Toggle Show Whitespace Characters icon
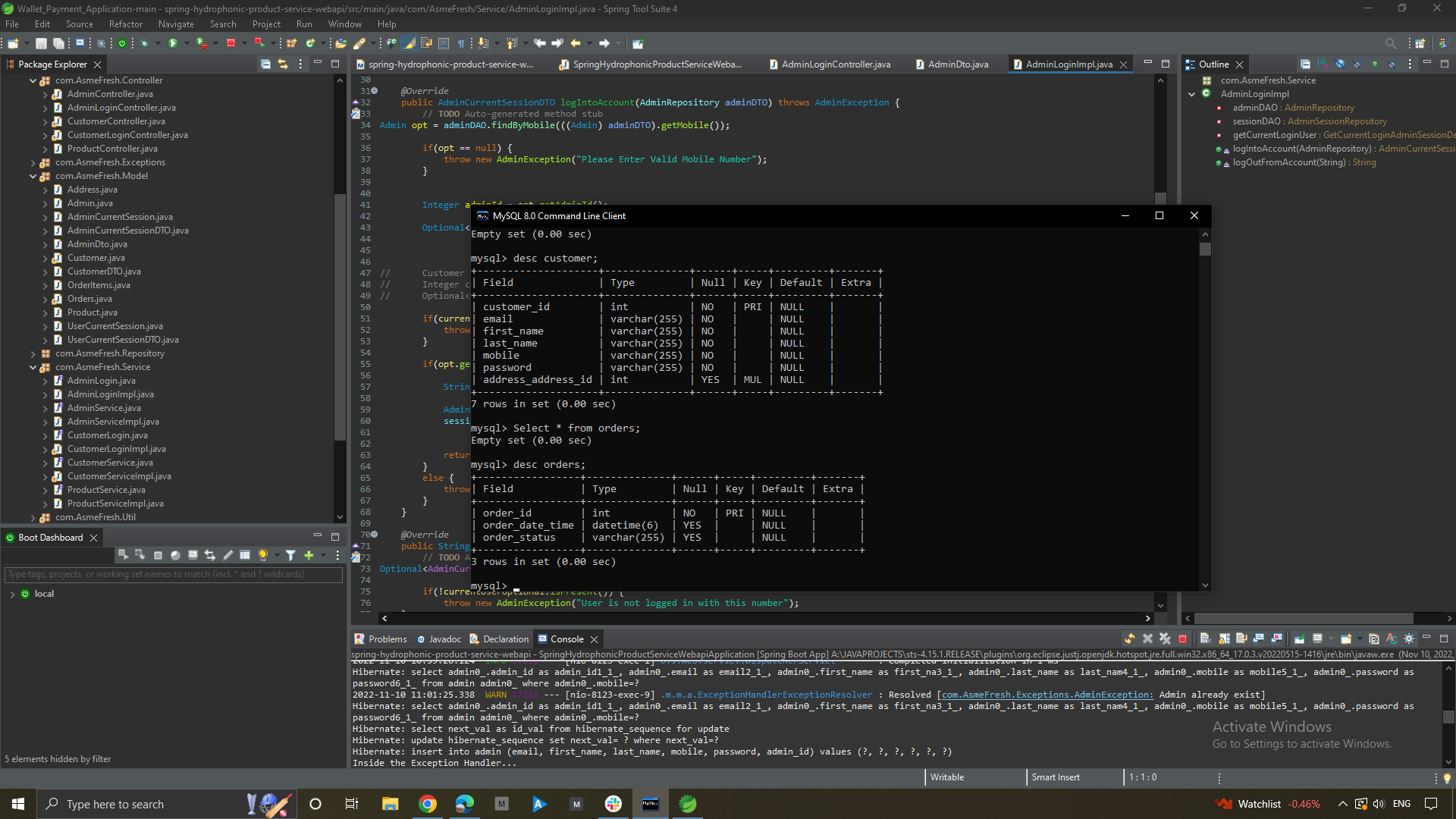Screen dimensions: 1456x819 [x=462, y=43]
